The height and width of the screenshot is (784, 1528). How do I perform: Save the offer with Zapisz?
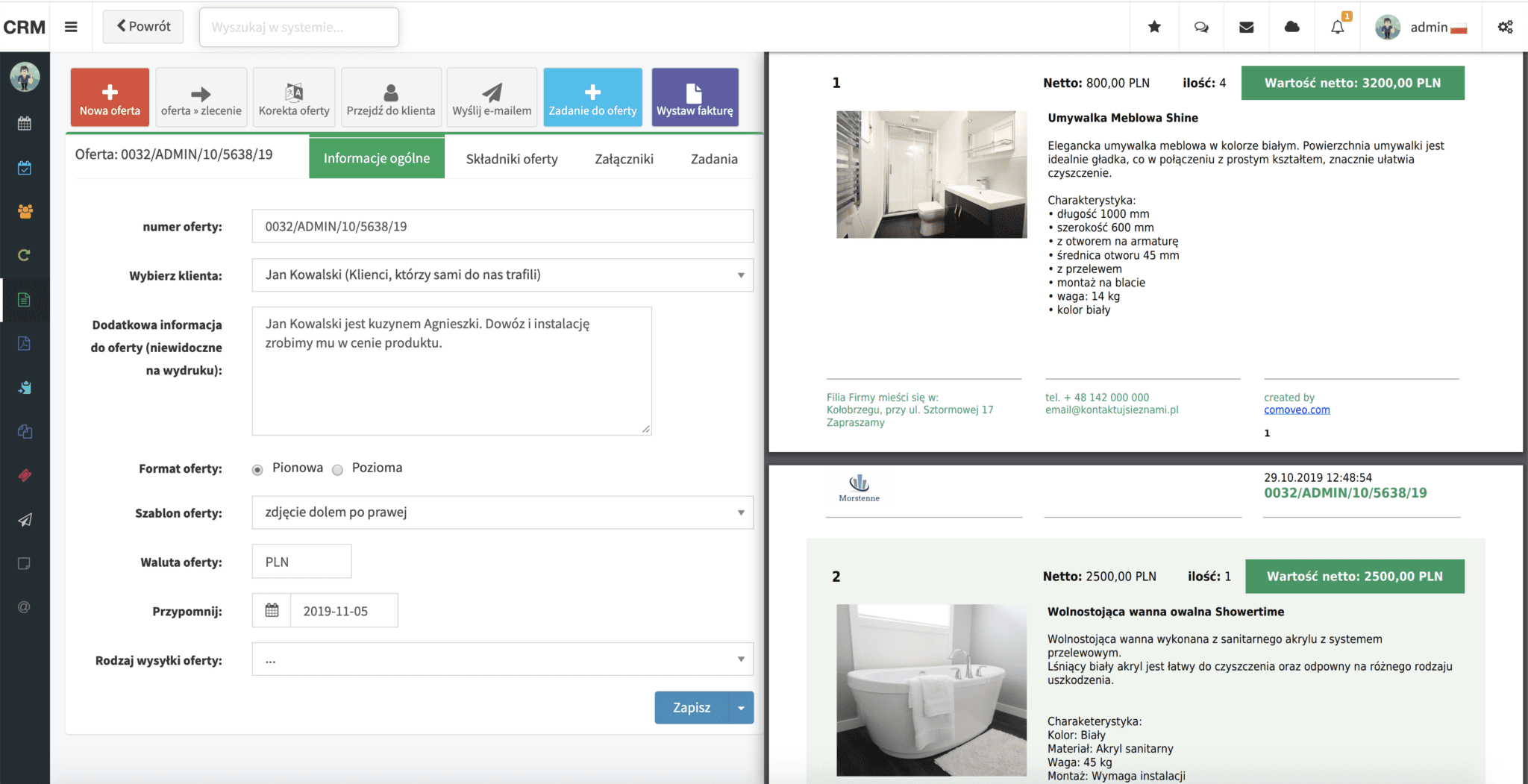(x=692, y=707)
